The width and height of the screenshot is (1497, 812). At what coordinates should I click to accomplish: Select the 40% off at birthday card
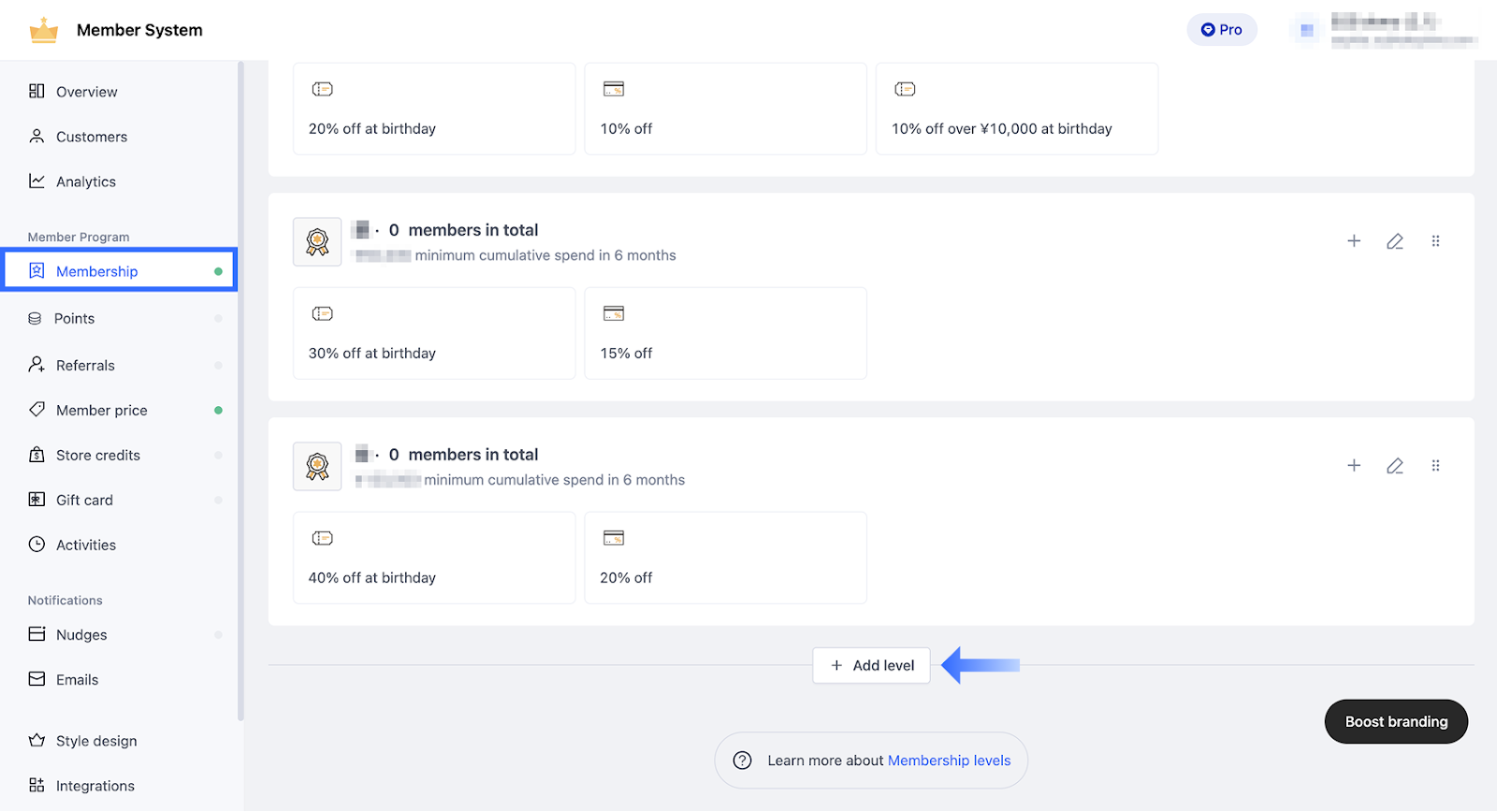click(x=434, y=558)
